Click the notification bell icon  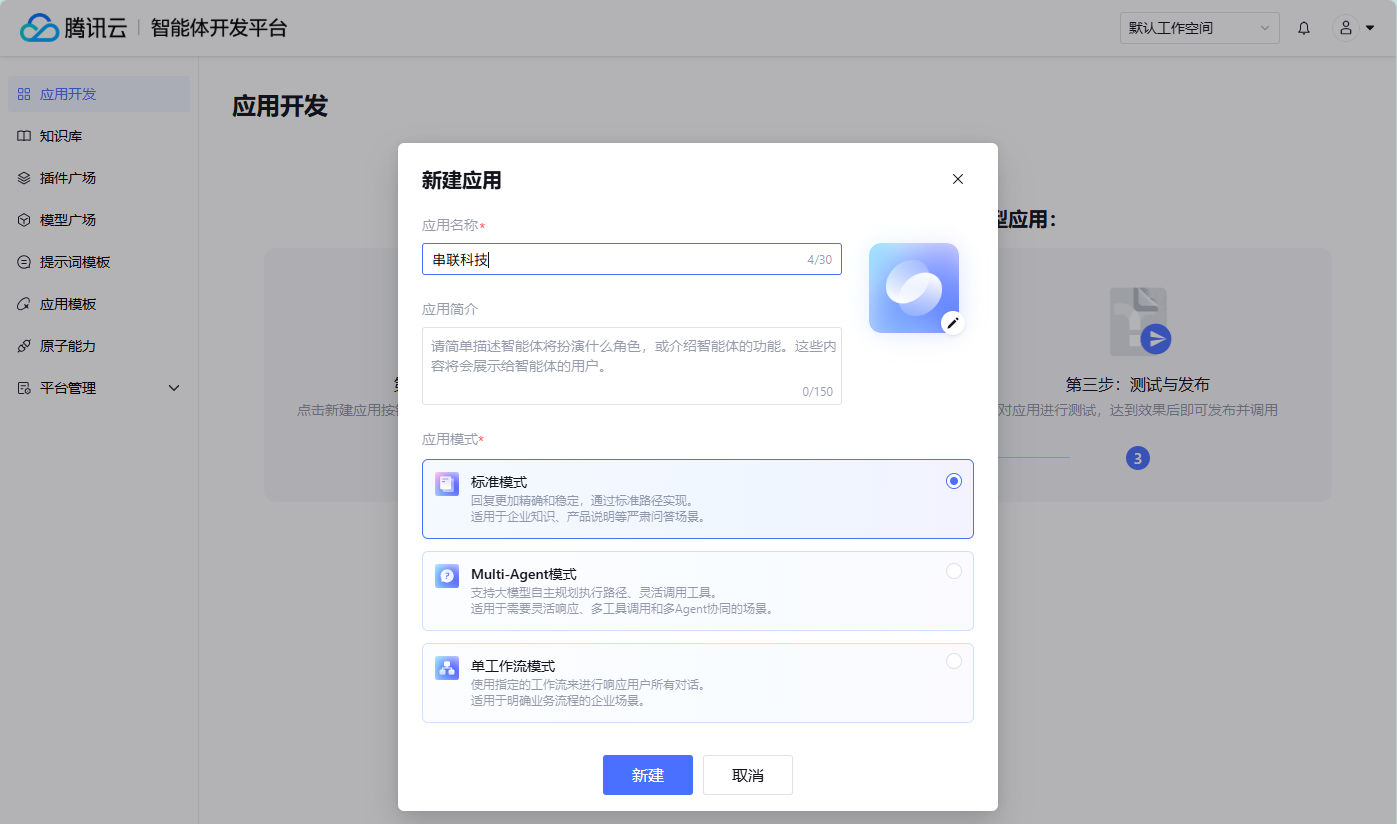(x=1304, y=28)
